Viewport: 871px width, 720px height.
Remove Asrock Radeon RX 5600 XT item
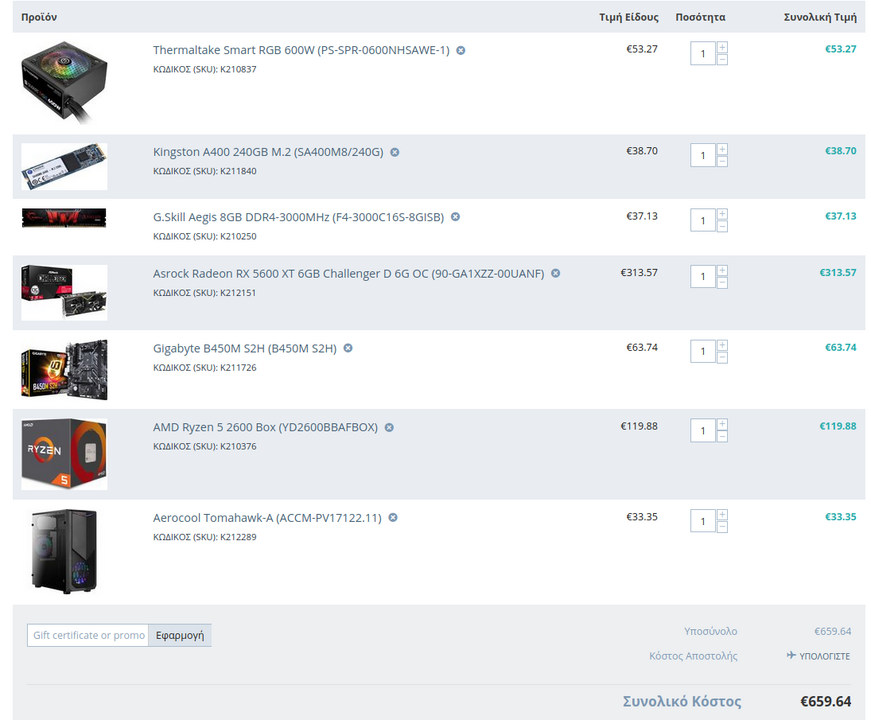click(x=555, y=273)
